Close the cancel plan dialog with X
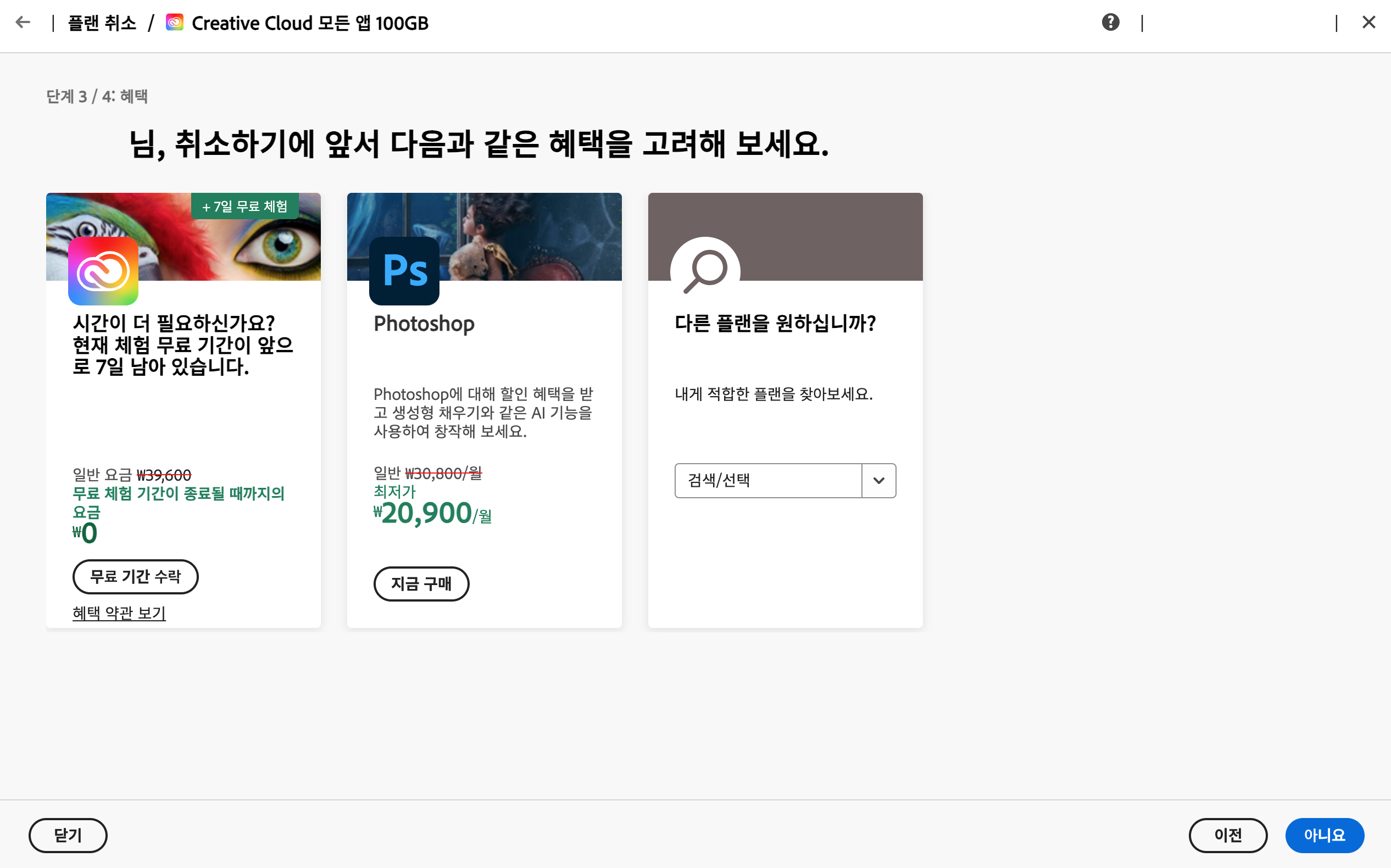 tap(1368, 23)
